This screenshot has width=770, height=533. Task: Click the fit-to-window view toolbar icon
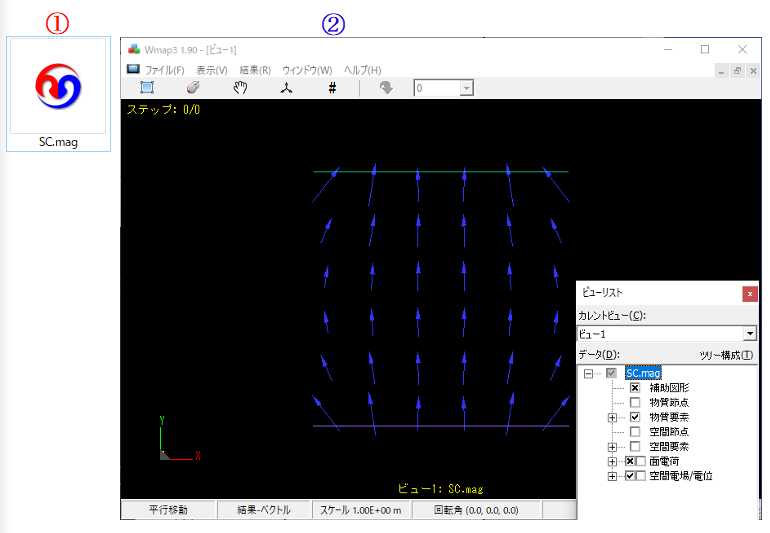pyautogui.click(x=147, y=88)
